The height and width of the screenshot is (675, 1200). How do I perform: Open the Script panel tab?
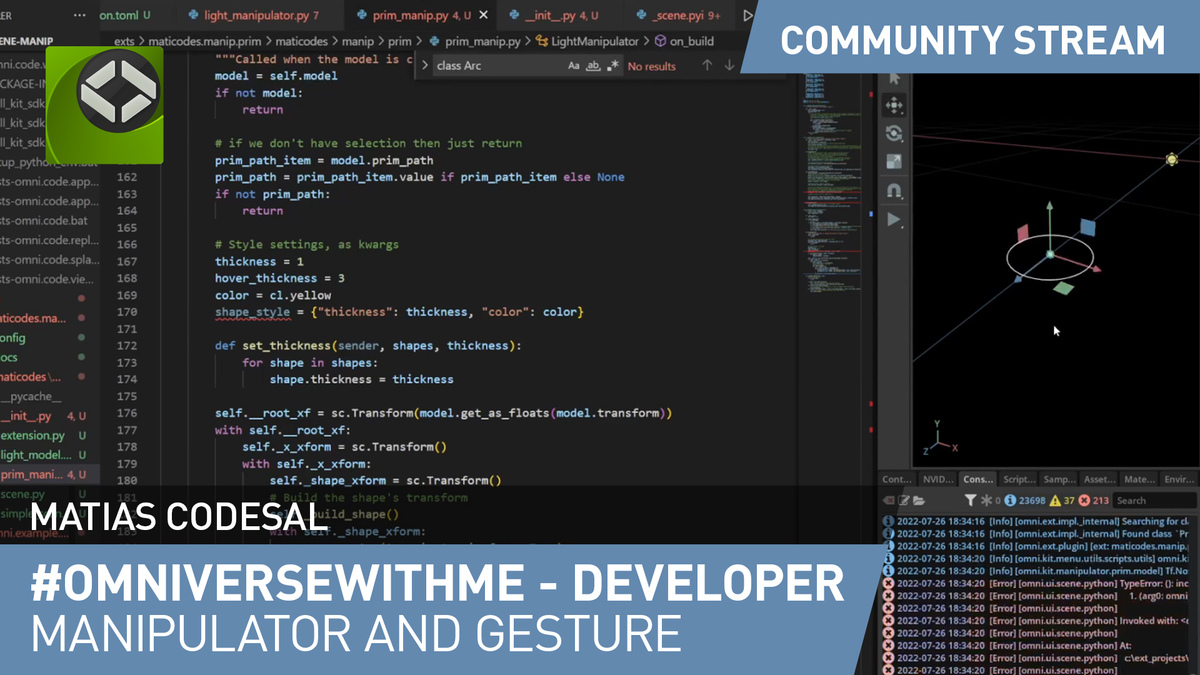tap(1019, 479)
